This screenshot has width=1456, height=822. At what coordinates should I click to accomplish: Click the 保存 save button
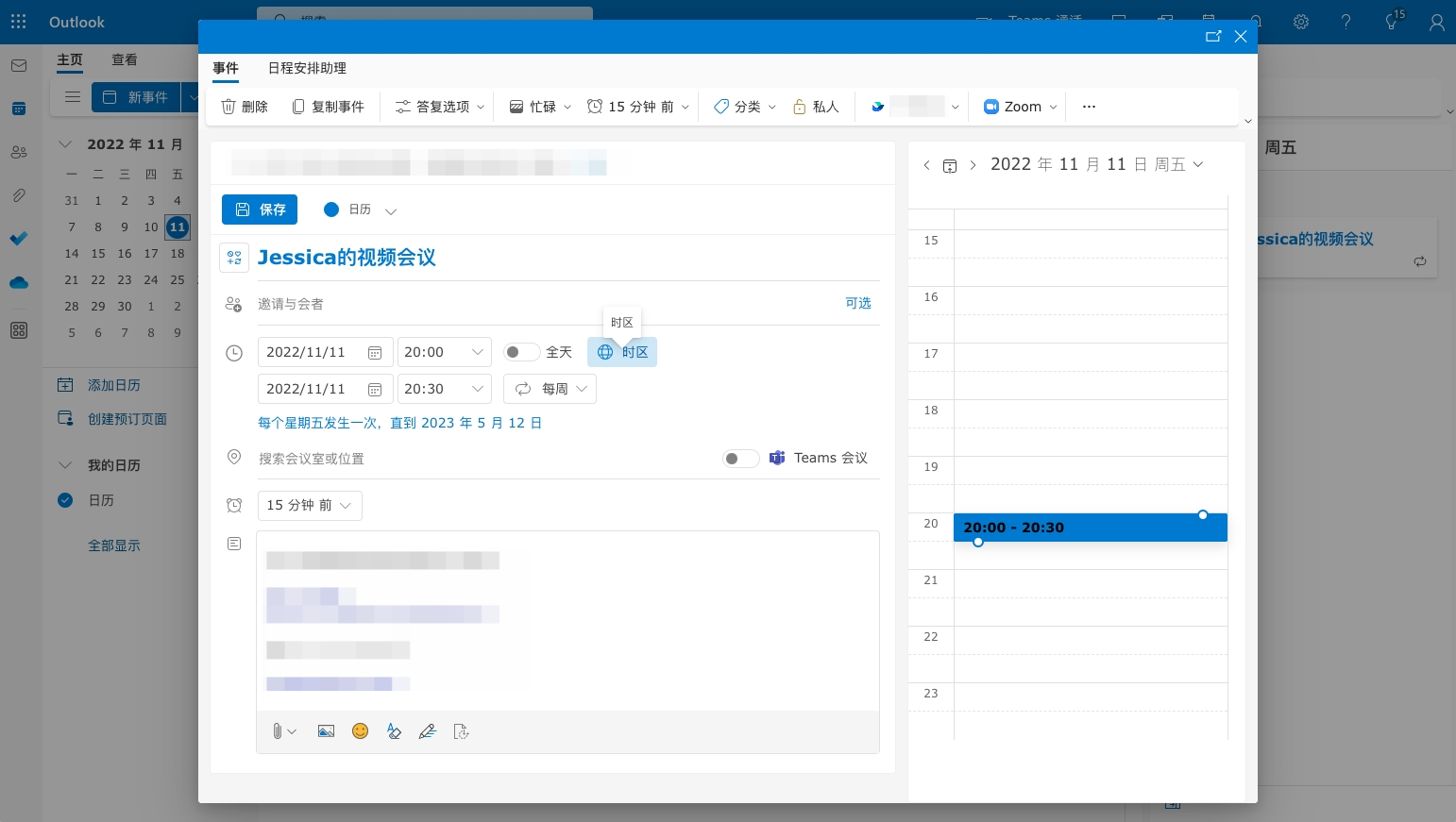pyautogui.click(x=260, y=209)
